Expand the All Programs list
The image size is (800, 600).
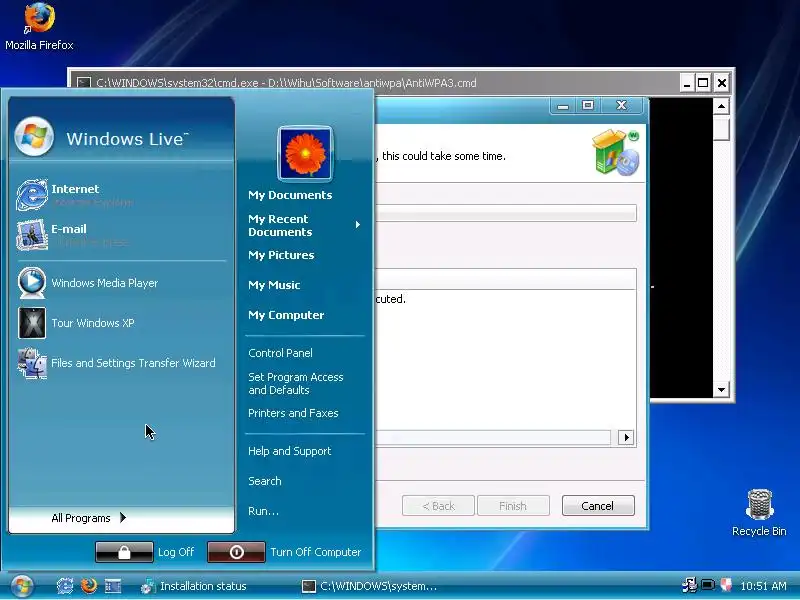coord(89,518)
